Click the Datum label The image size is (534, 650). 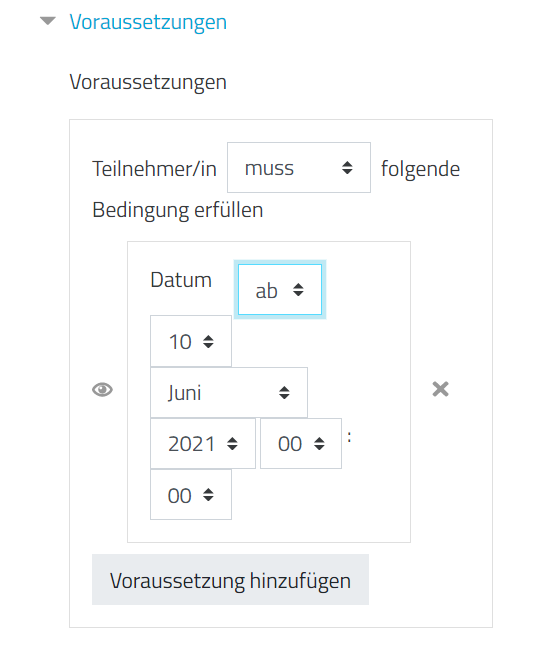pos(181,280)
